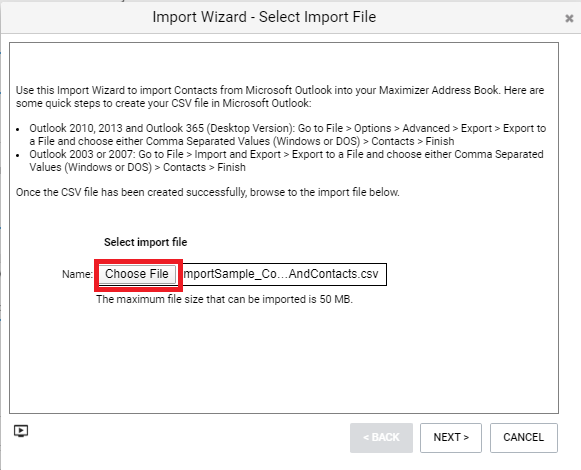
Task: Click the disabled Back button
Action: point(381,438)
